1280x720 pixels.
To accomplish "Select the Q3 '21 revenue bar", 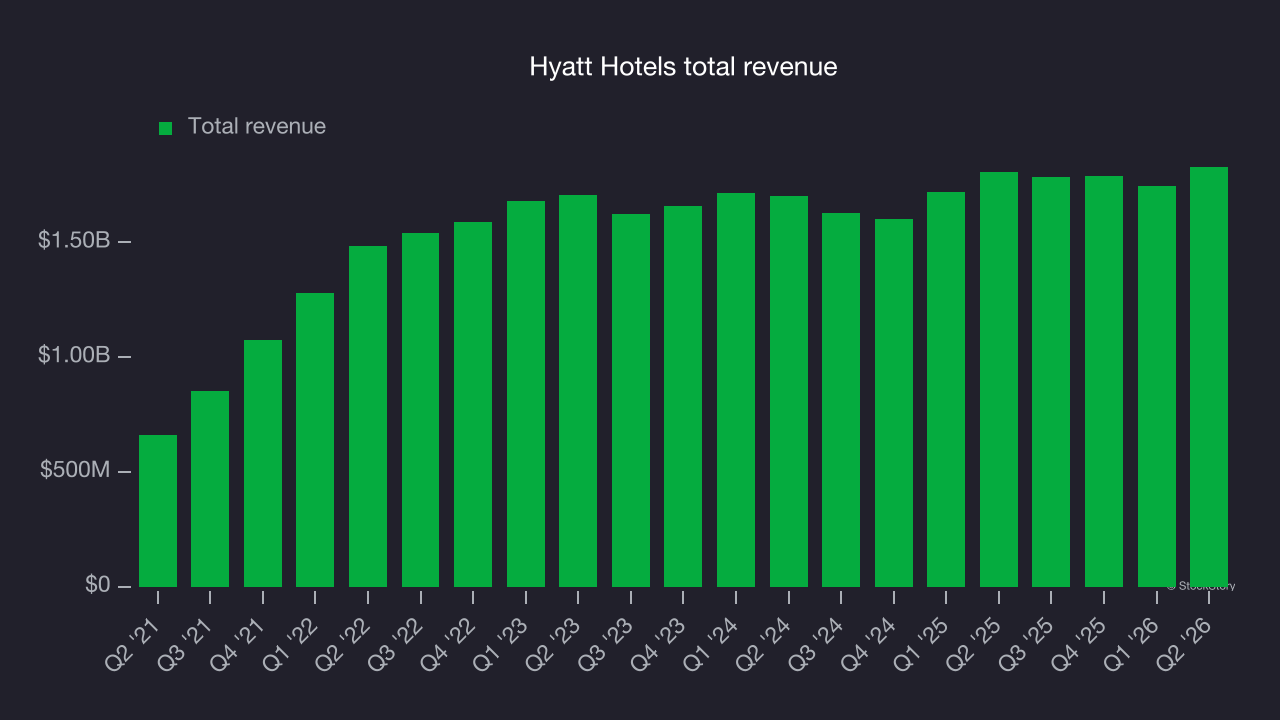I will pos(210,489).
